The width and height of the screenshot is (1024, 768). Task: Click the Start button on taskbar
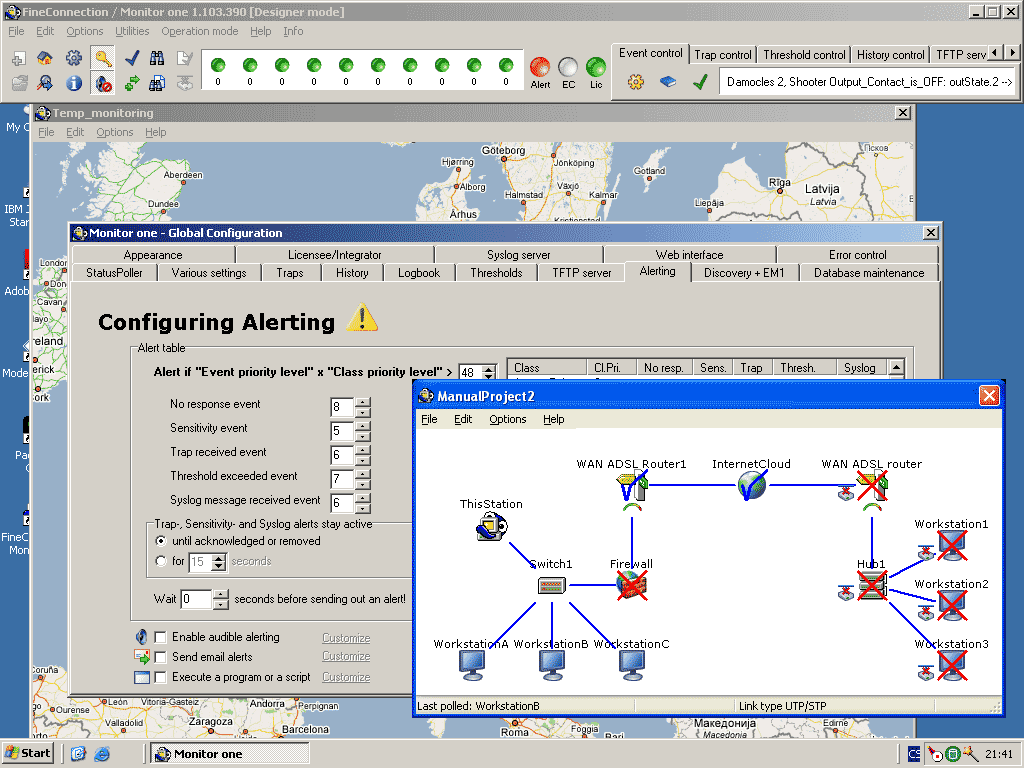coord(28,753)
